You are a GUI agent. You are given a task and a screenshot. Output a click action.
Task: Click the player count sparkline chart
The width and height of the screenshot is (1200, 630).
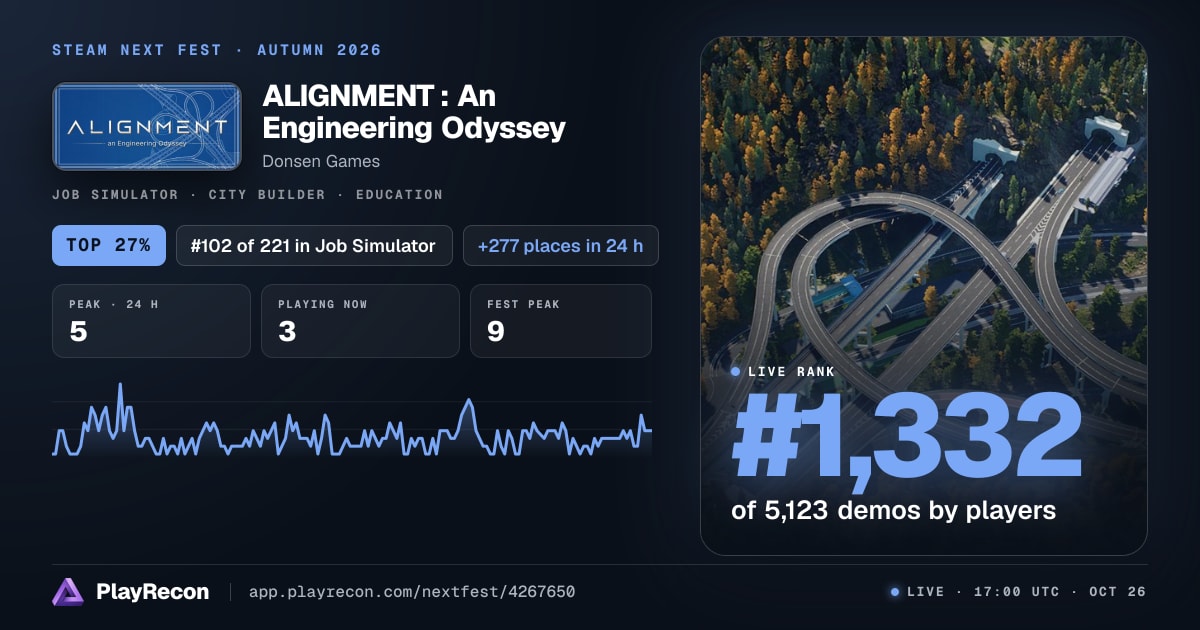[352, 420]
